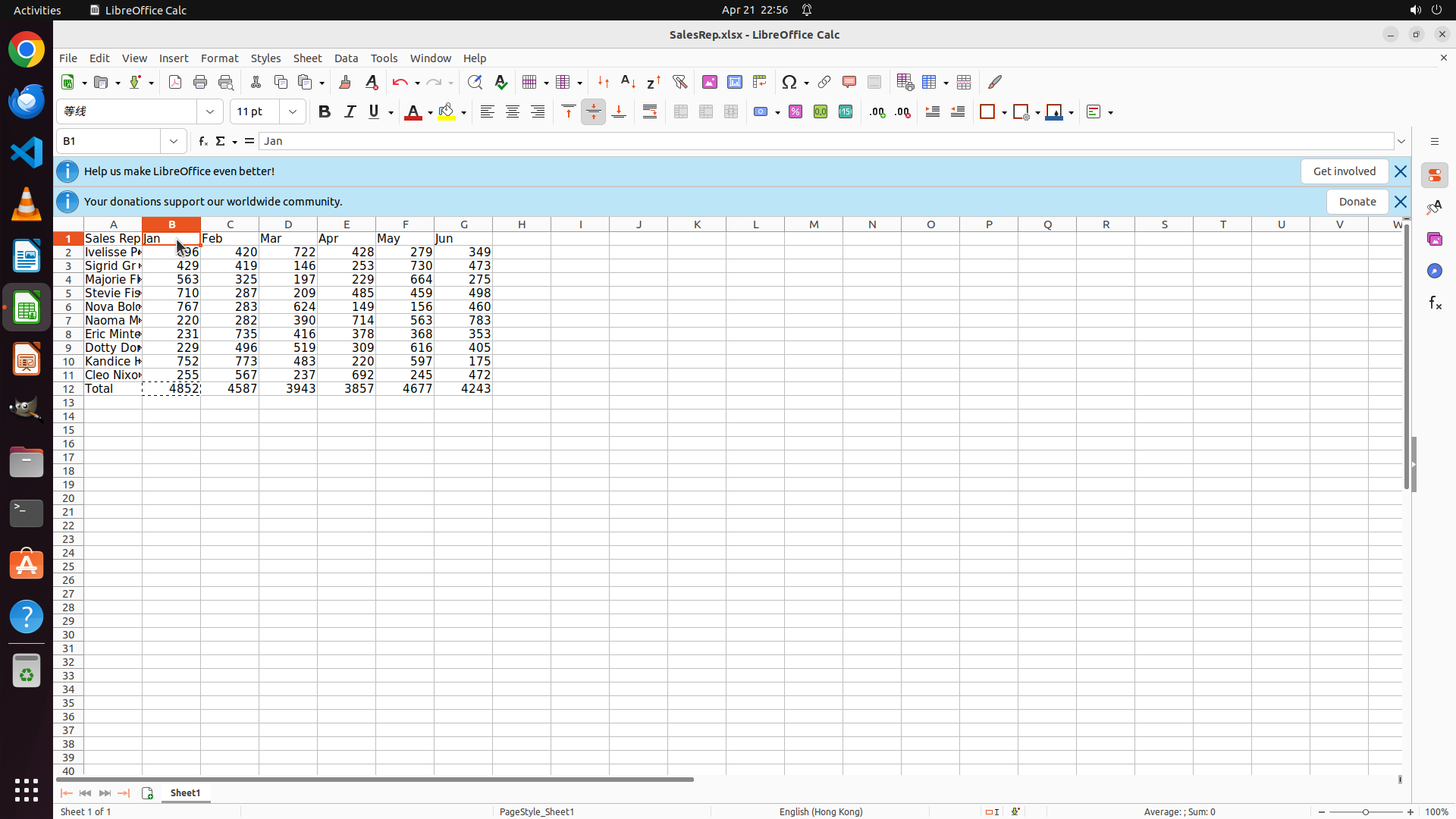
Task: Toggle Italic formatting
Action: 350,111
